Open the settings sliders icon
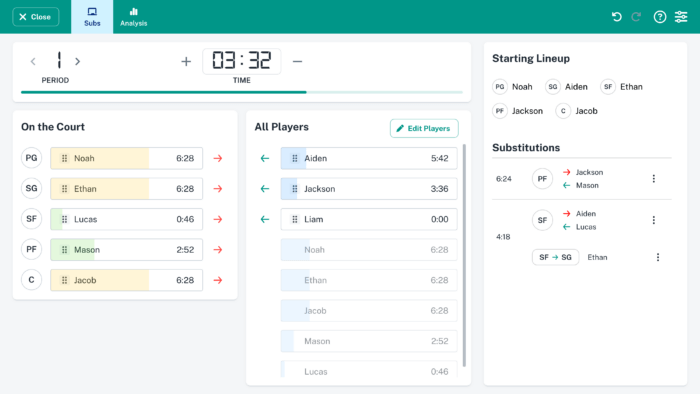 pos(681,17)
